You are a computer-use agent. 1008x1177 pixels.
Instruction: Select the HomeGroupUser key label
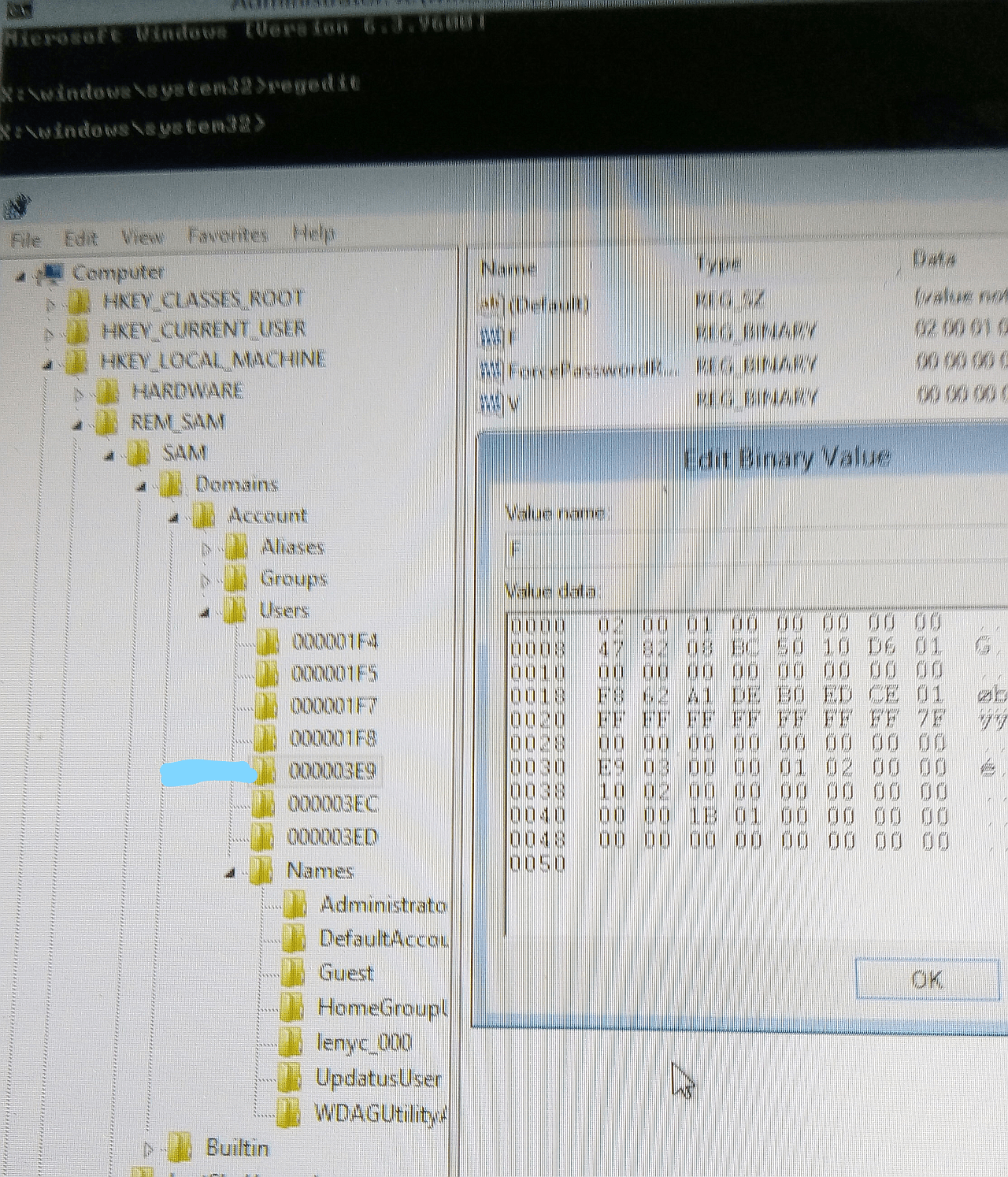click(x=384, y=1008)
